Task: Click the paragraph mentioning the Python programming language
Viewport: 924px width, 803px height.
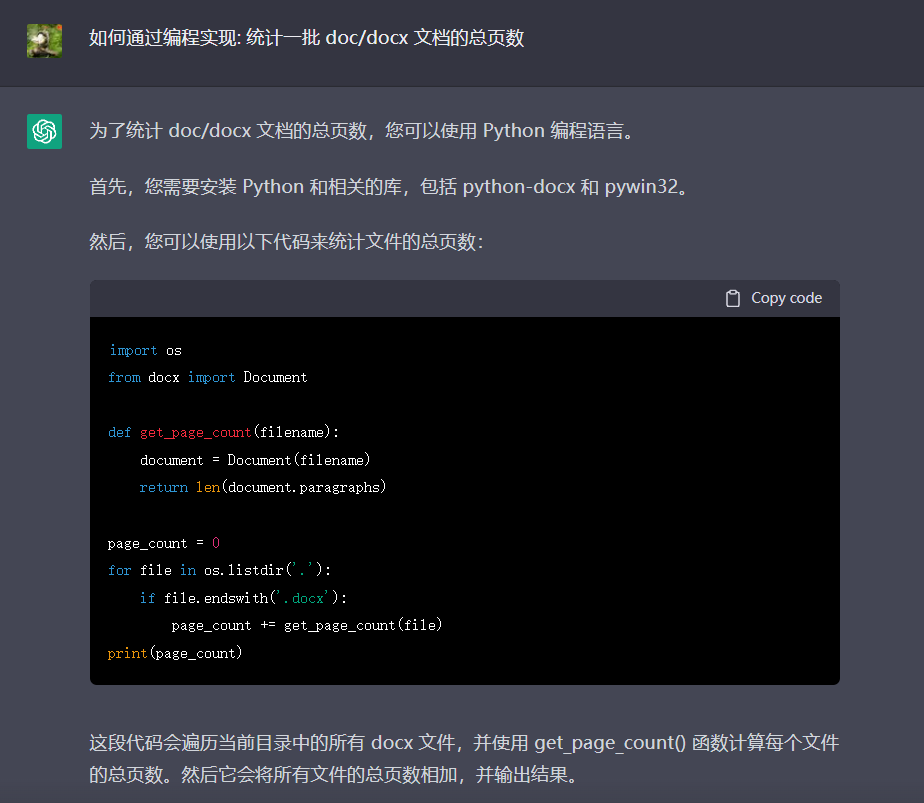Action: click(x=361, y=131)
